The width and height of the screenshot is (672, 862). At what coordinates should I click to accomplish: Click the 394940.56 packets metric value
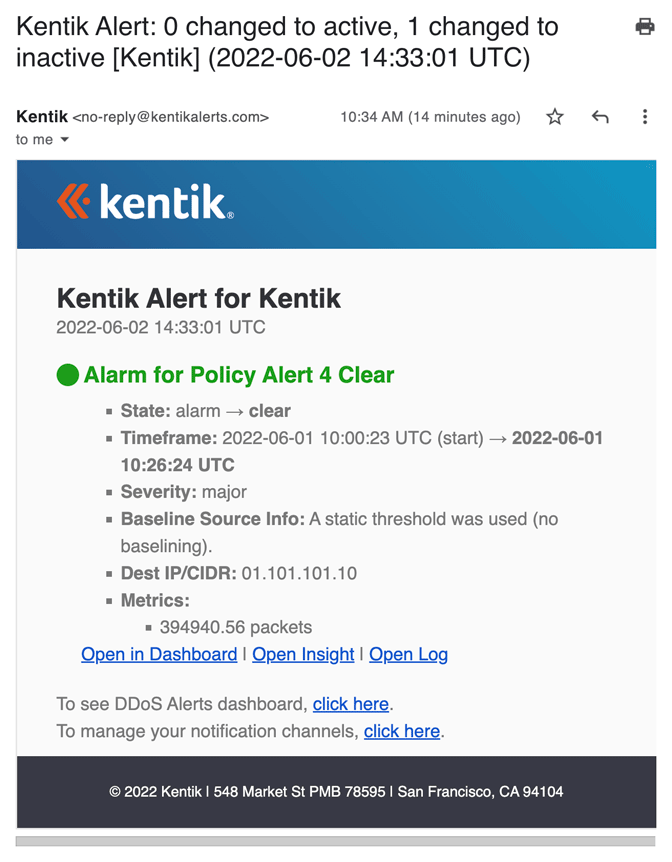tap(236, 628)
